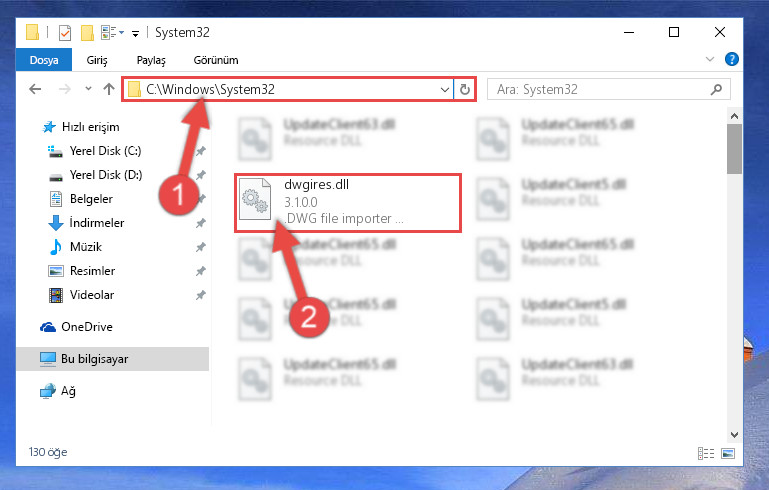Open the Paylaş ribbon tab
Image resolution: width=769 pixels, height=490 pixels.
tap(151, 60)
